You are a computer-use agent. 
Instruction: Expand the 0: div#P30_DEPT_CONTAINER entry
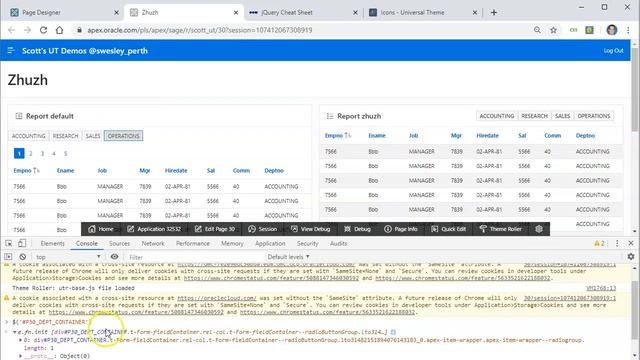click(x=20, y=340)
